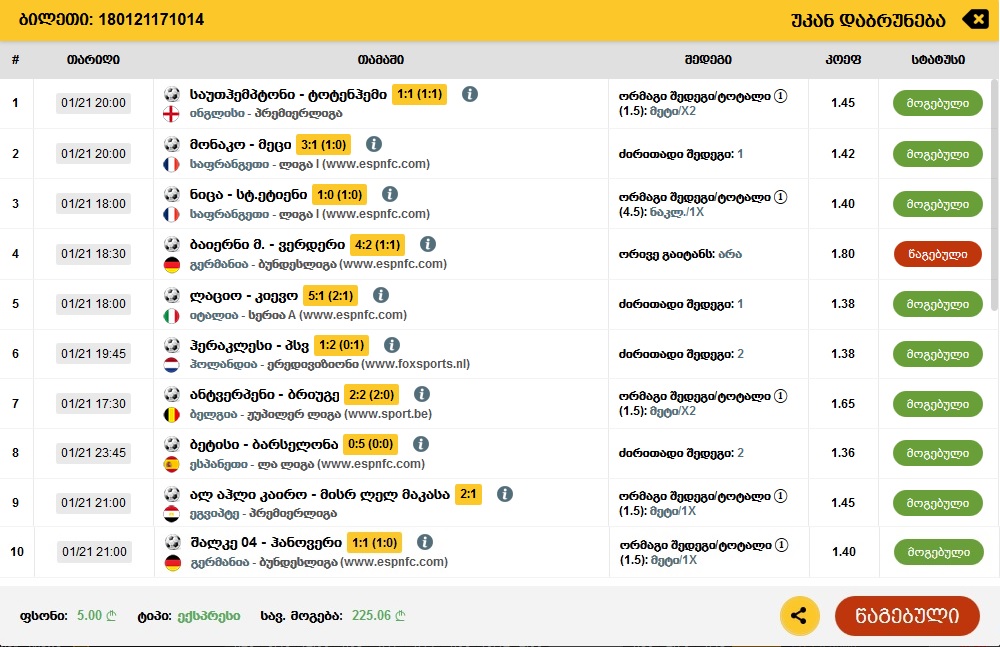
Task: Click info icon for Al Ahly Cairo match
Action: click(x=505, y=494)
